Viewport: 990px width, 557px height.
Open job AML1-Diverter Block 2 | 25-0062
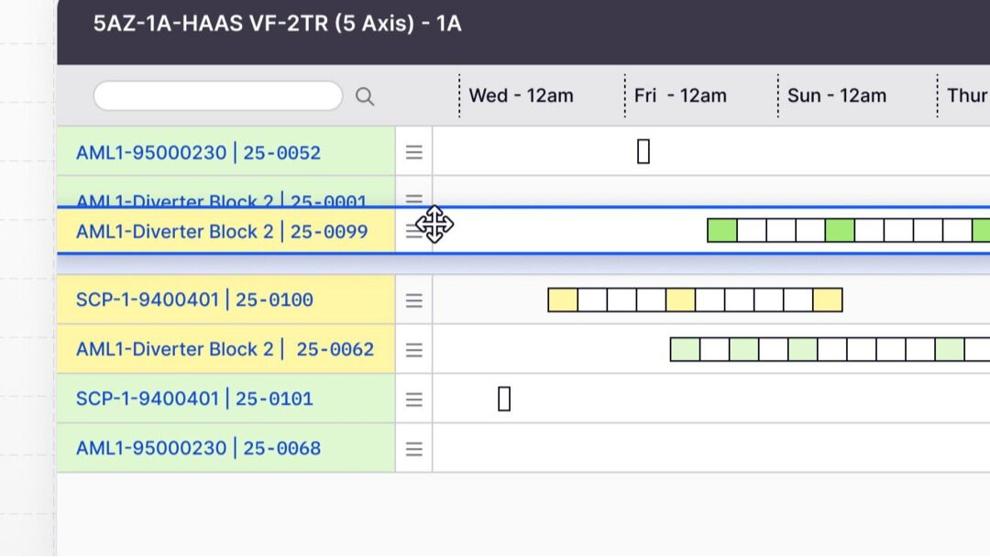click(225, 349)
